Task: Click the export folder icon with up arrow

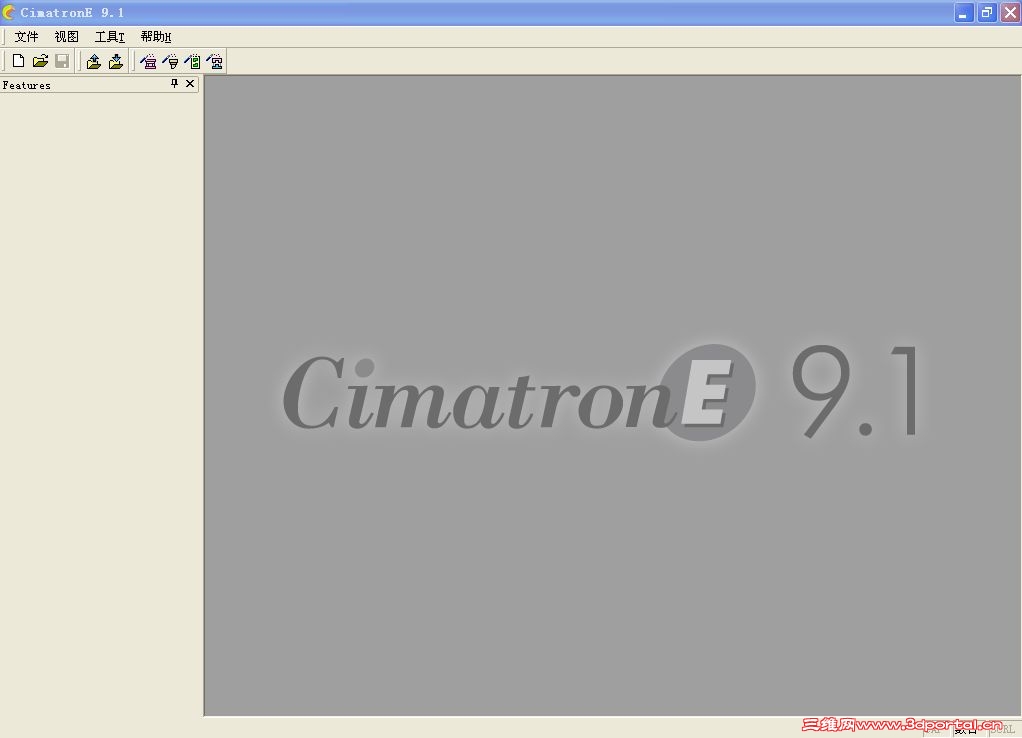Action: [94, 61]
